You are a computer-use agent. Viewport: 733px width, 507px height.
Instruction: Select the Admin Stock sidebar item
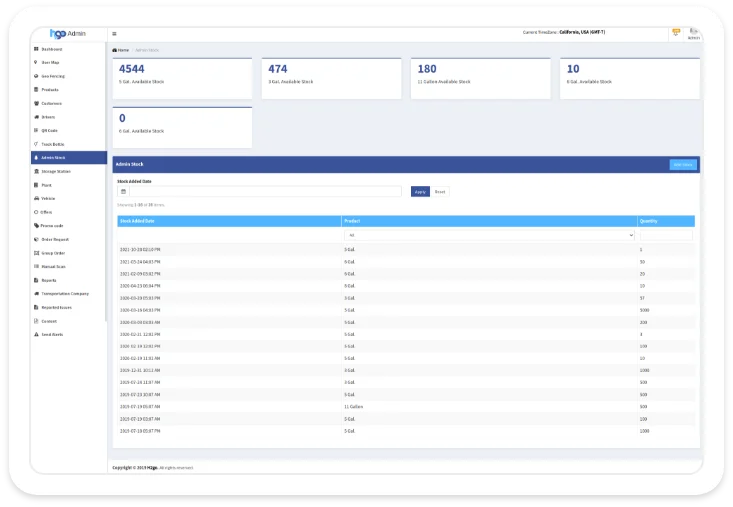(x=69, y=157)
